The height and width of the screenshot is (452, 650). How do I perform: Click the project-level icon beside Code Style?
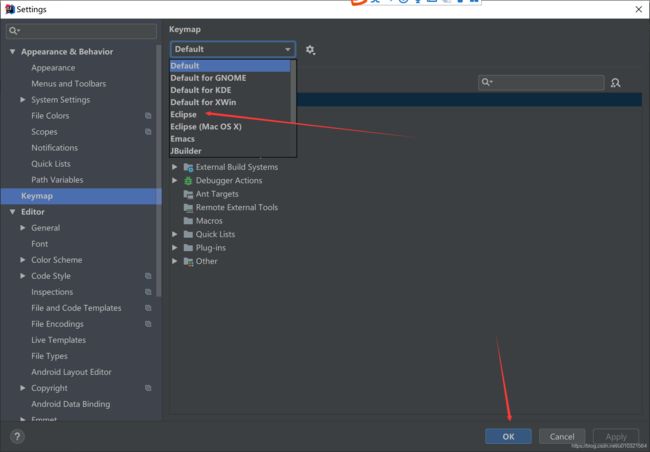point(148,276)
